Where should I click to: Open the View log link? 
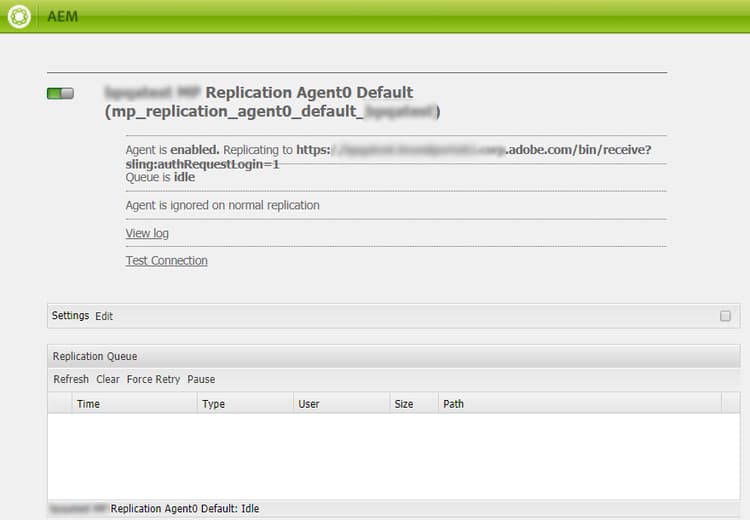pyautogui.click(x=147, y=233)
